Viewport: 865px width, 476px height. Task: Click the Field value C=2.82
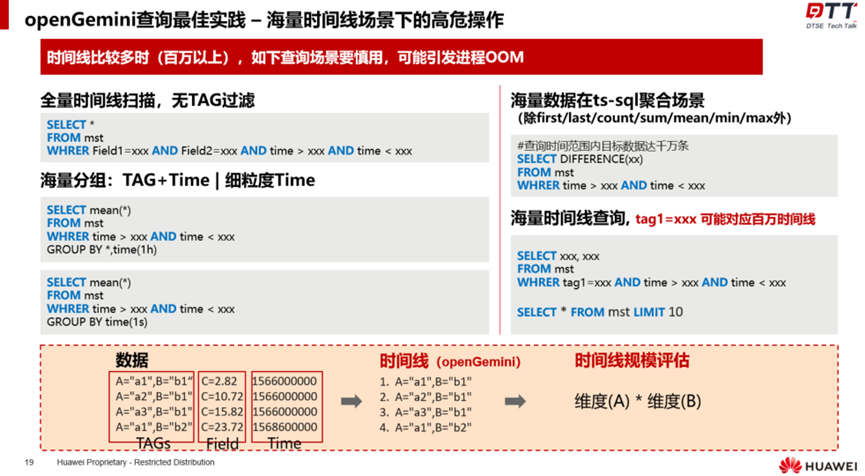219,381
